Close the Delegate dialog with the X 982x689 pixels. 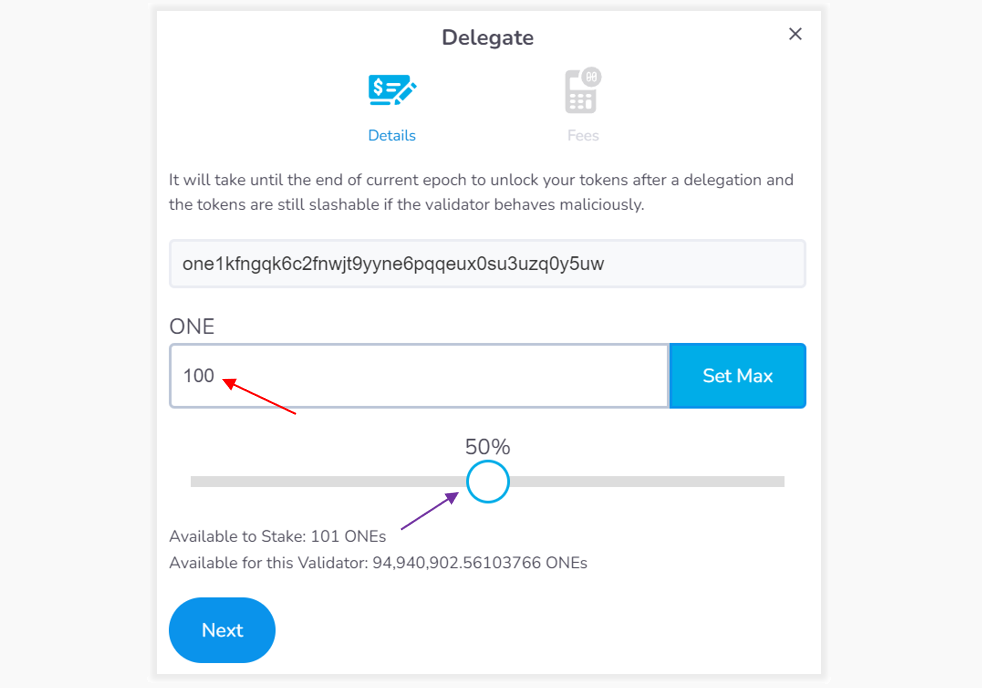[795, 34]
